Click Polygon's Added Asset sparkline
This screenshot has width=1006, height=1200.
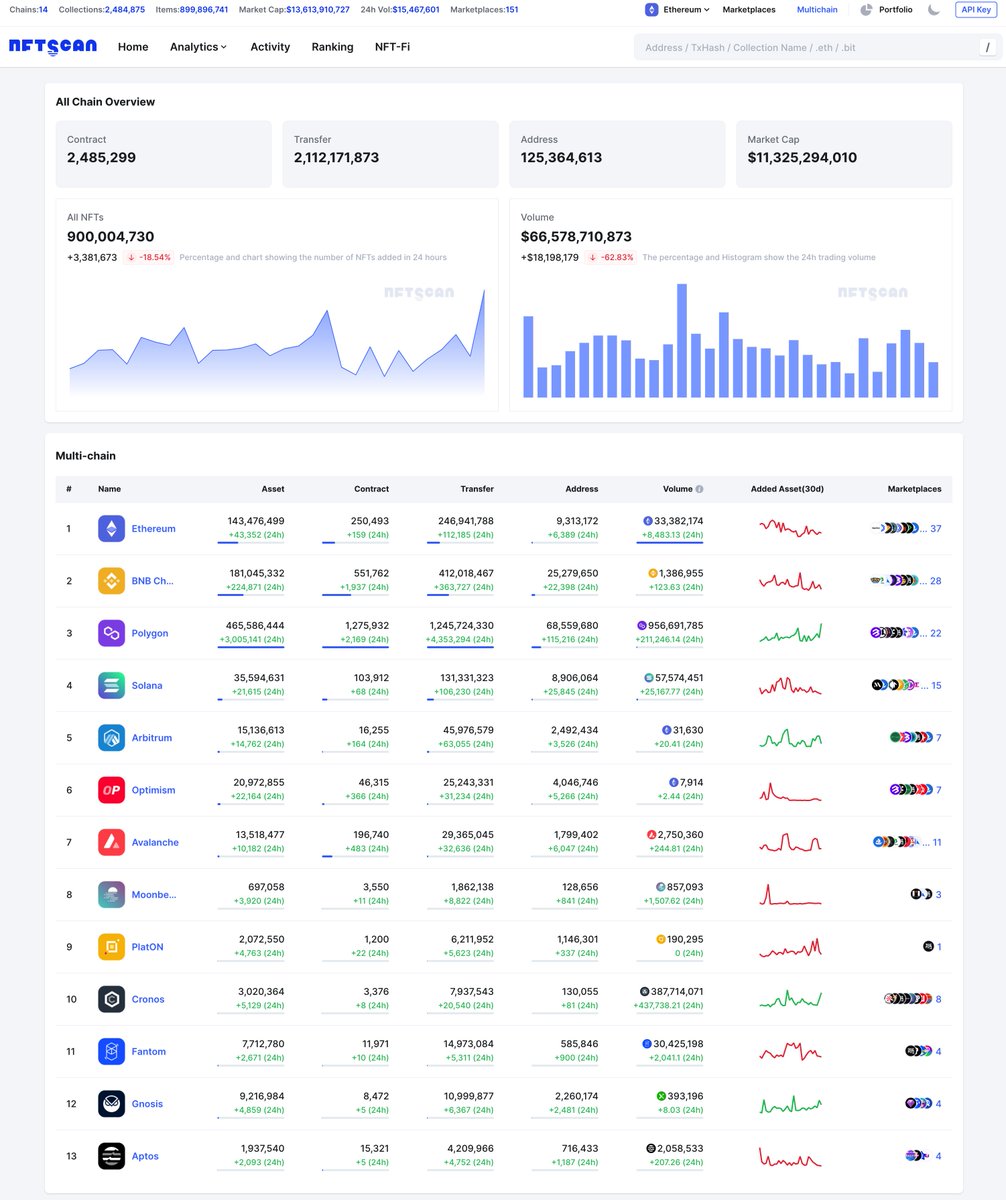click(x=791, y=633)
